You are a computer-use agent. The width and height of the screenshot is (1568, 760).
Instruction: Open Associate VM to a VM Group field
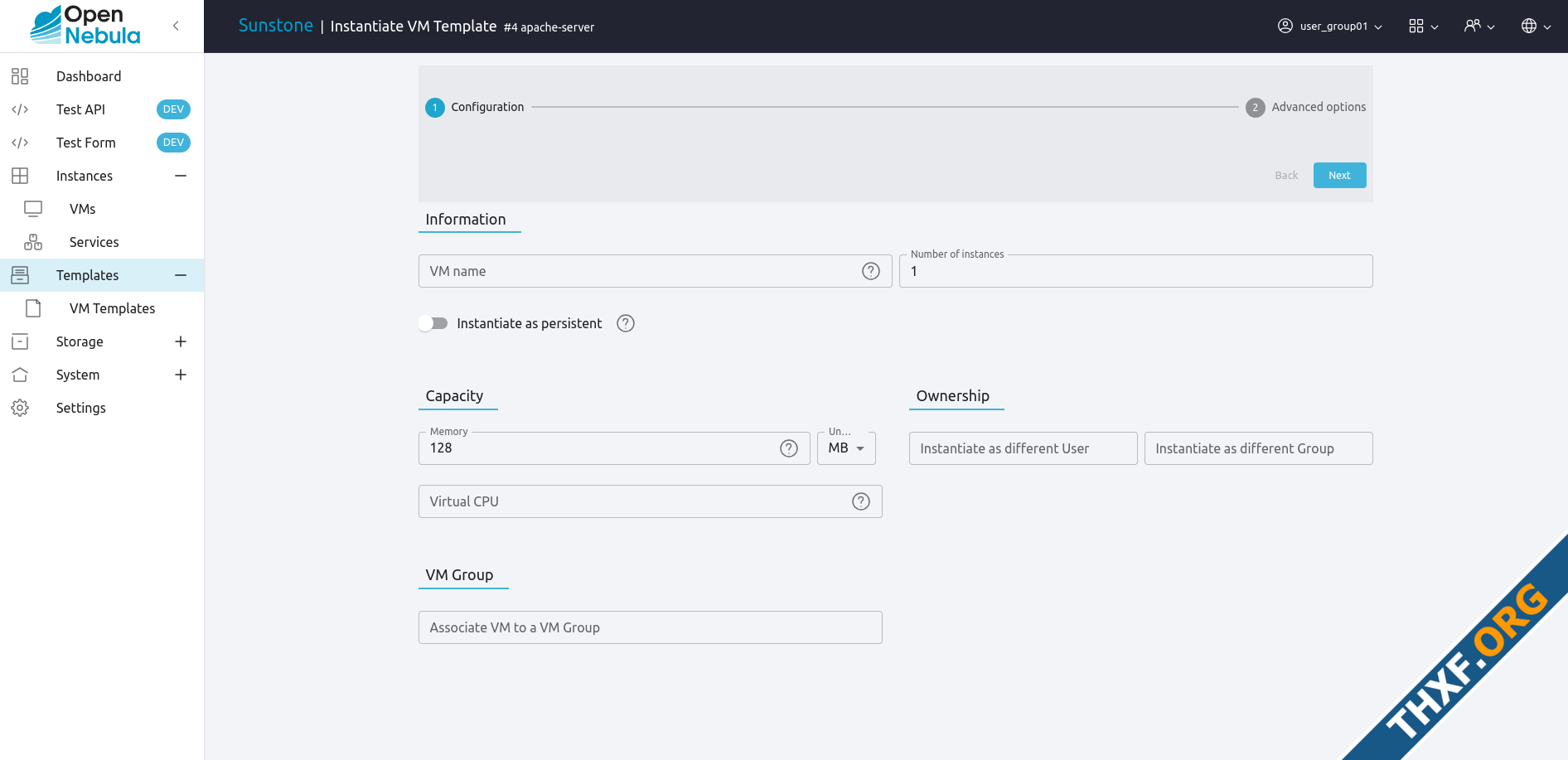click(650, 627)
